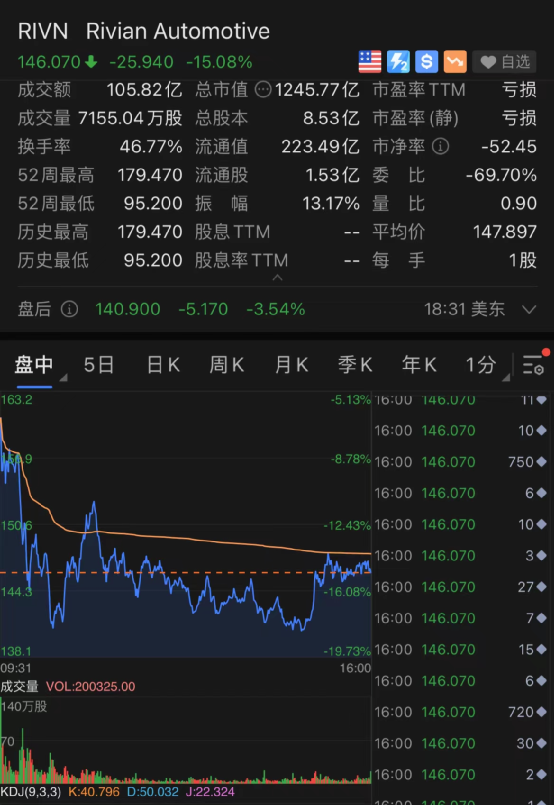Switch to the 日K chart tab
Image resolution: width=554 pixels, height=805 pixels.
pos(163,365)
